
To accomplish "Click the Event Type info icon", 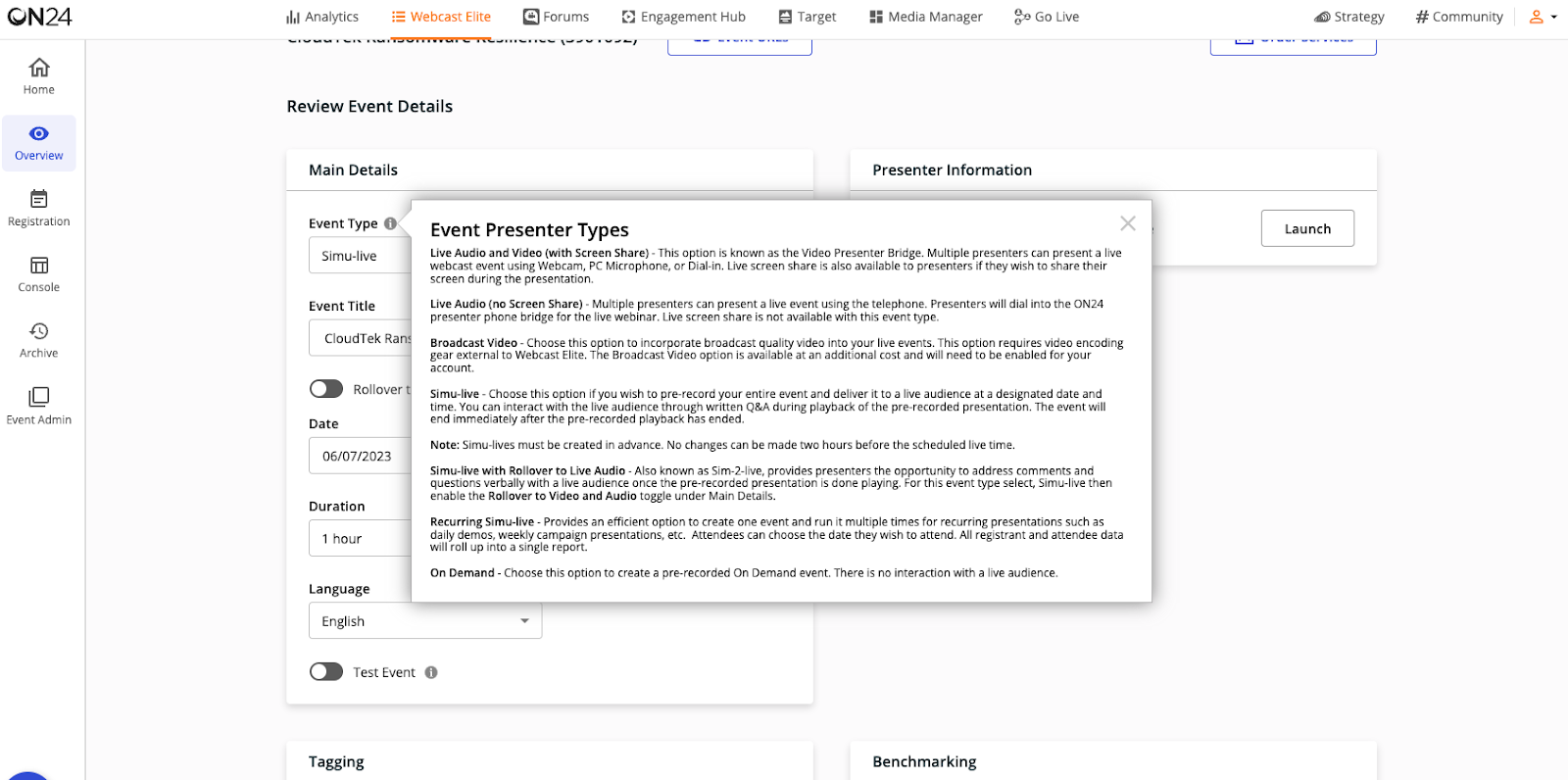I will point(390,223).
